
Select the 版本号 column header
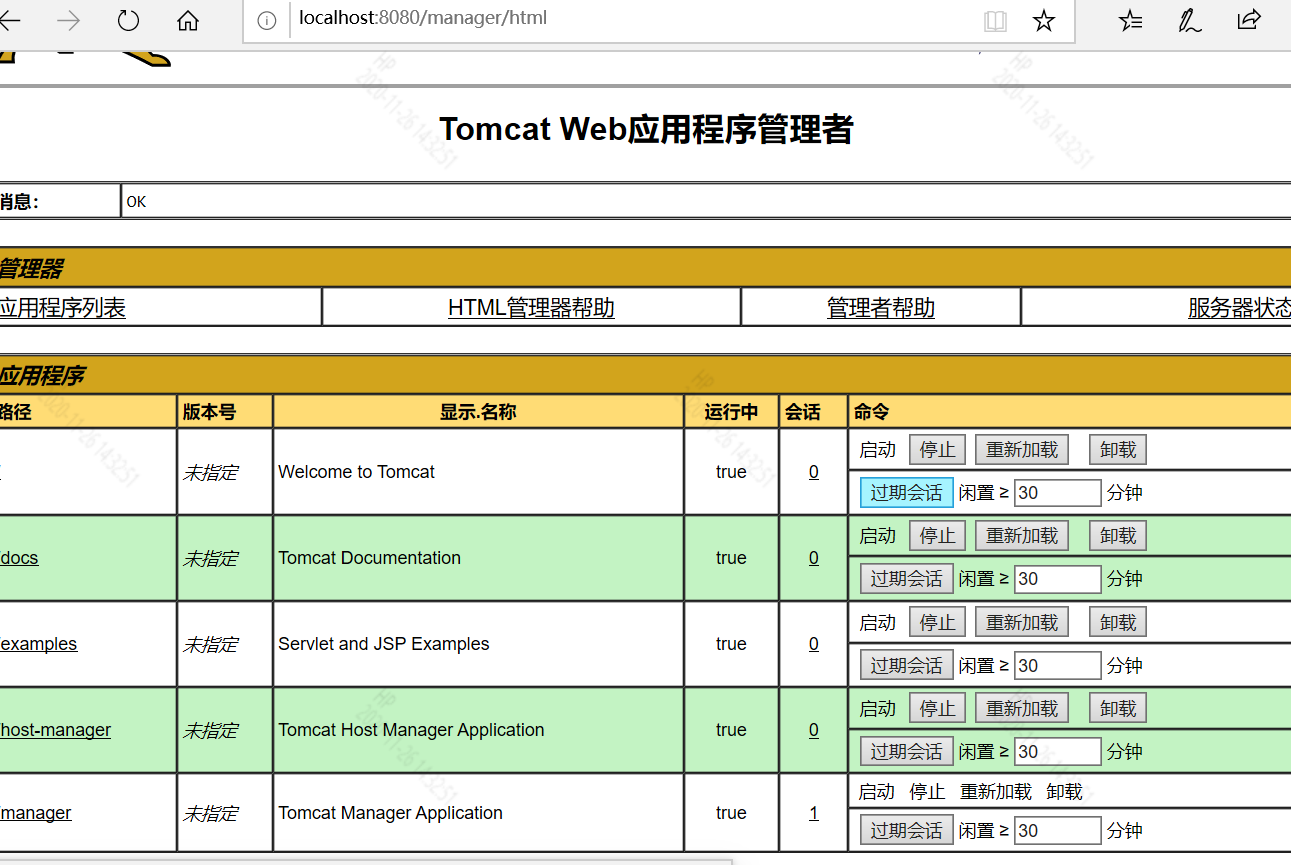coord(209,411)
